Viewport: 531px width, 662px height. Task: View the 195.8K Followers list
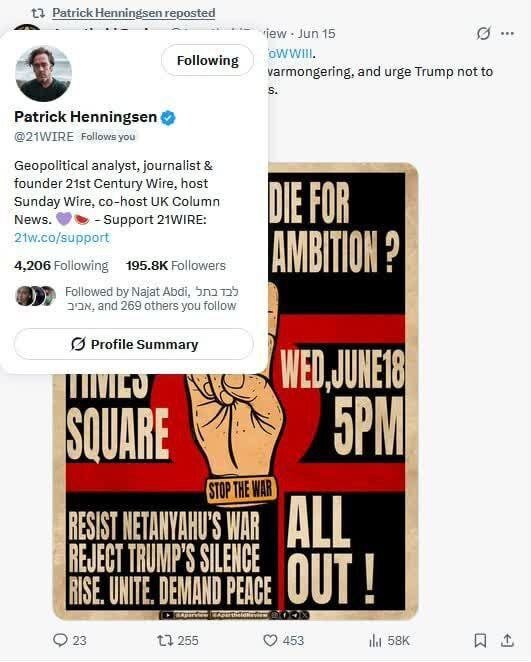tap(176, 266)
